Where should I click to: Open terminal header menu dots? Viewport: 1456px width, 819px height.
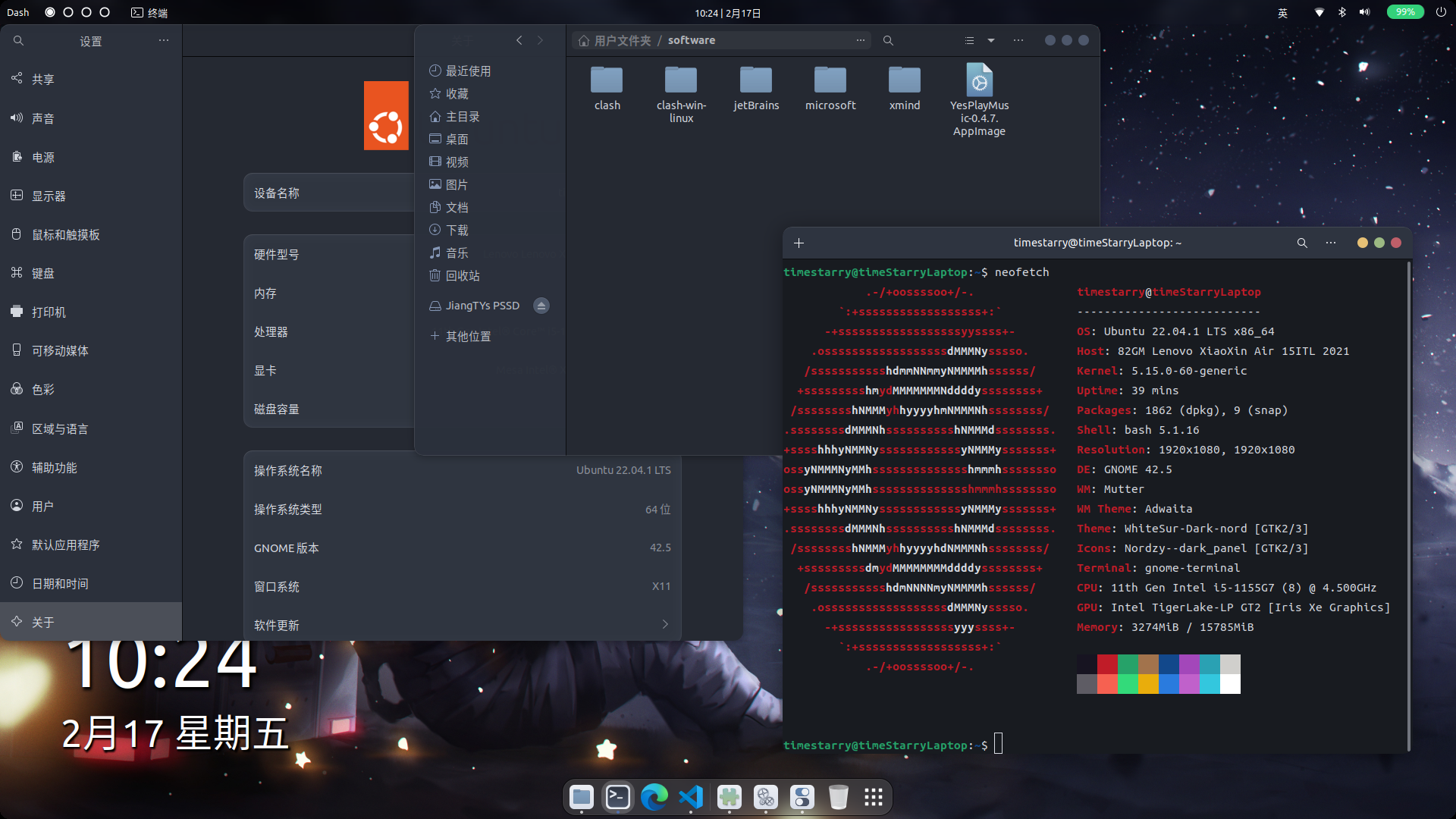[x=1330, y=243]
